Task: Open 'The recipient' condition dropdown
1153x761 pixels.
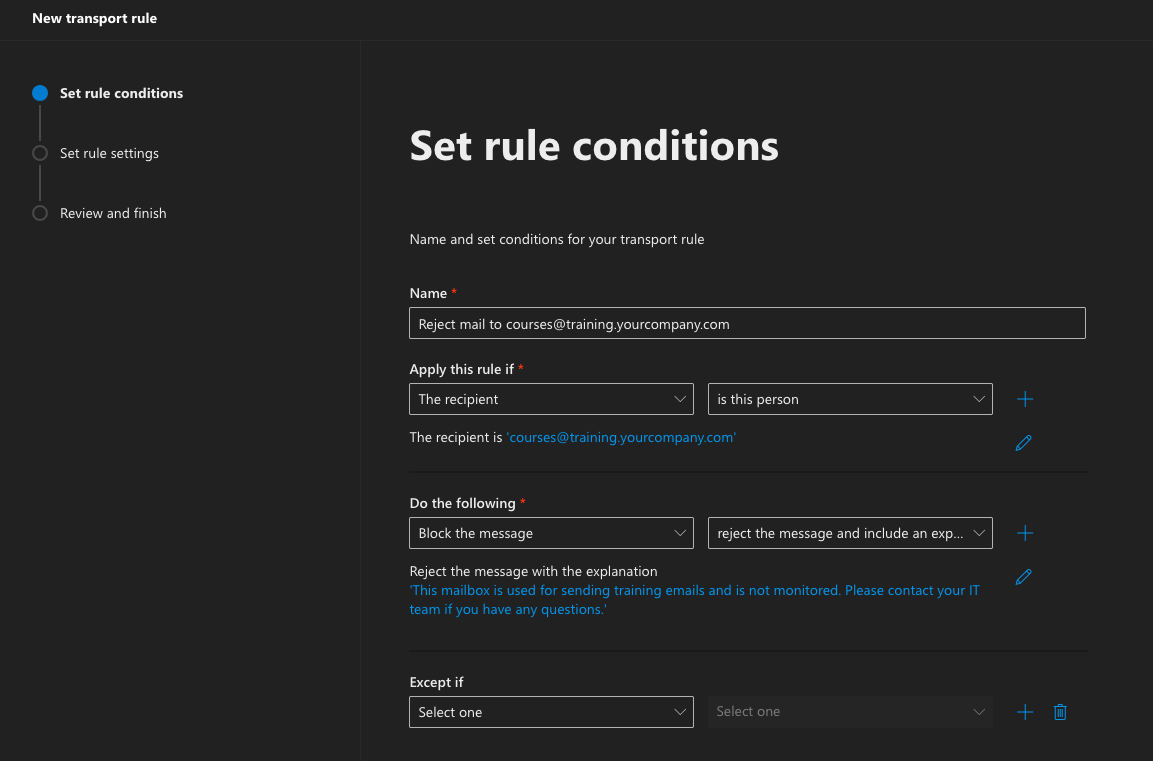Action: pyautogui.click(x=551, y=399)
